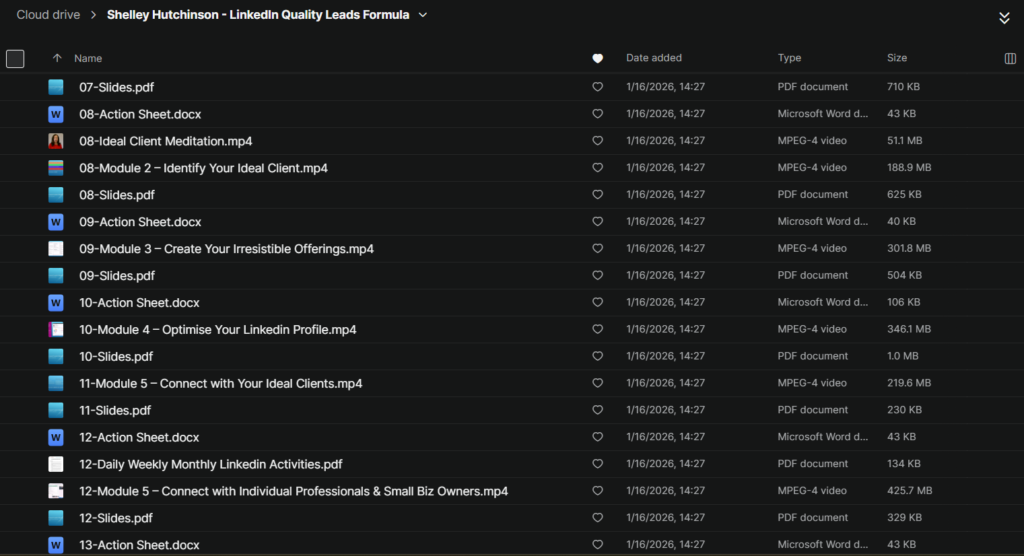Click the 09-Slides.pdf file icon

tap(56, 276)
